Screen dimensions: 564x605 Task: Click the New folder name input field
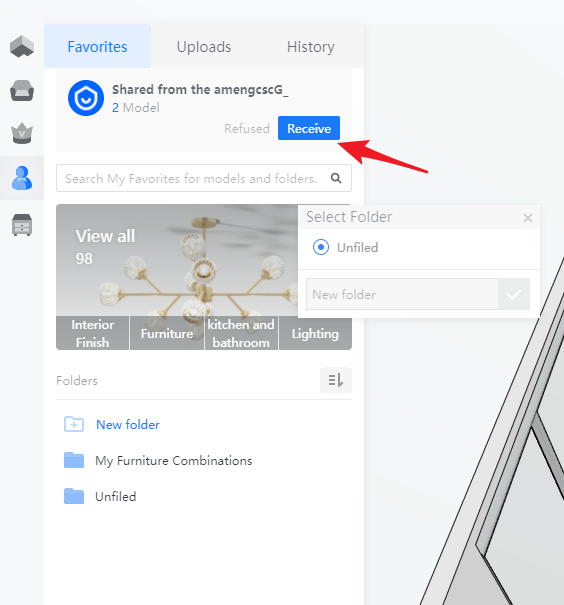pyautogui.click(x=402, y=294)
